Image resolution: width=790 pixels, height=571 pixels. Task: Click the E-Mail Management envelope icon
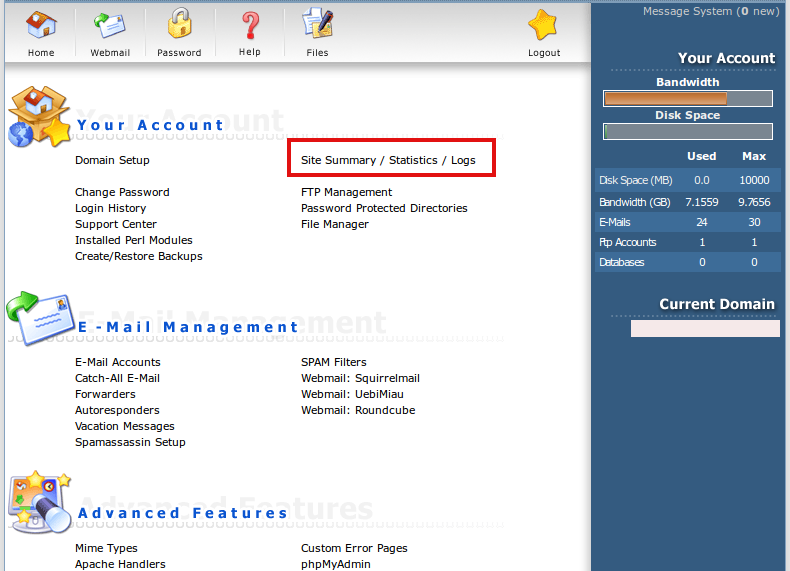[x=40, y=319]
